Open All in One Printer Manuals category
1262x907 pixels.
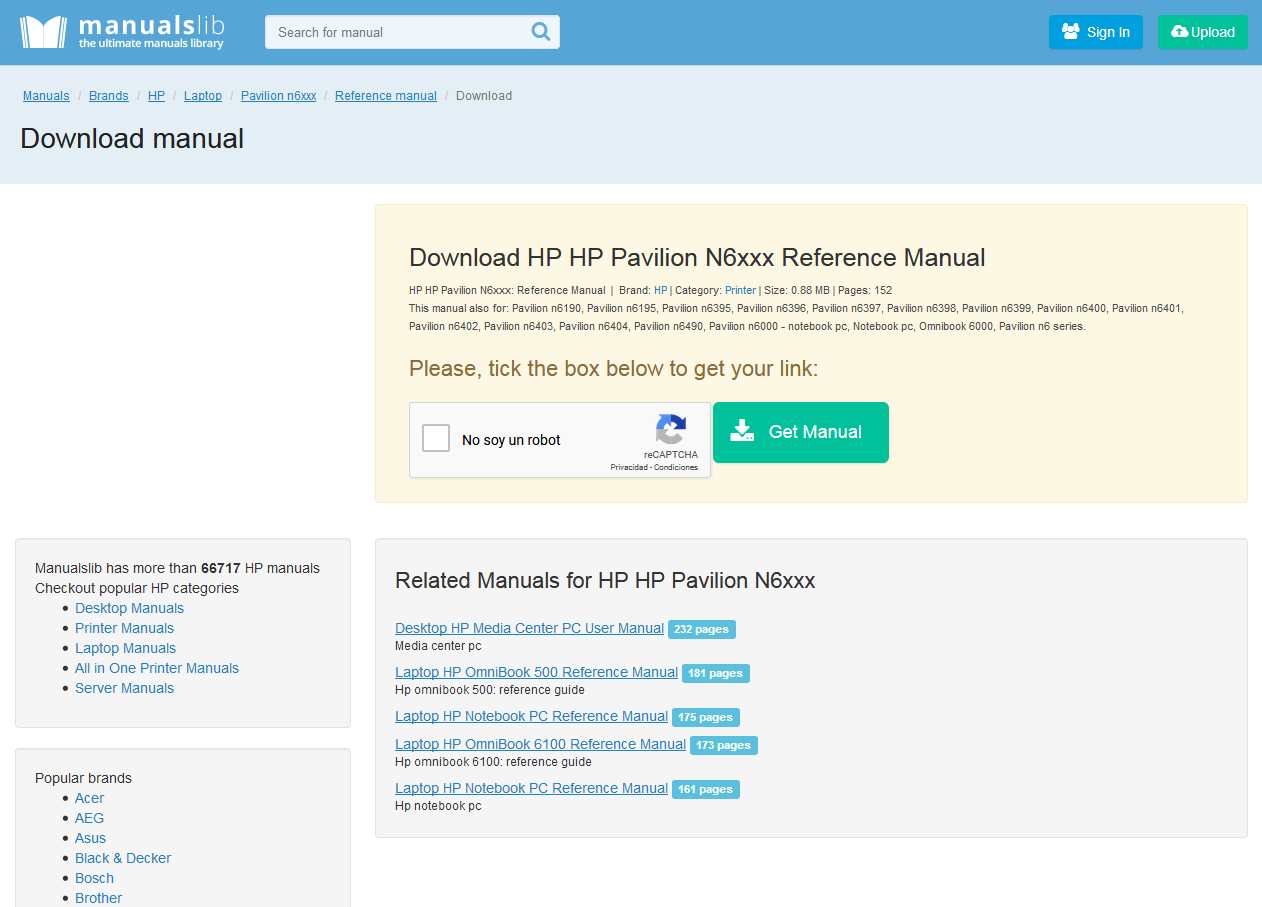point(157,668)
